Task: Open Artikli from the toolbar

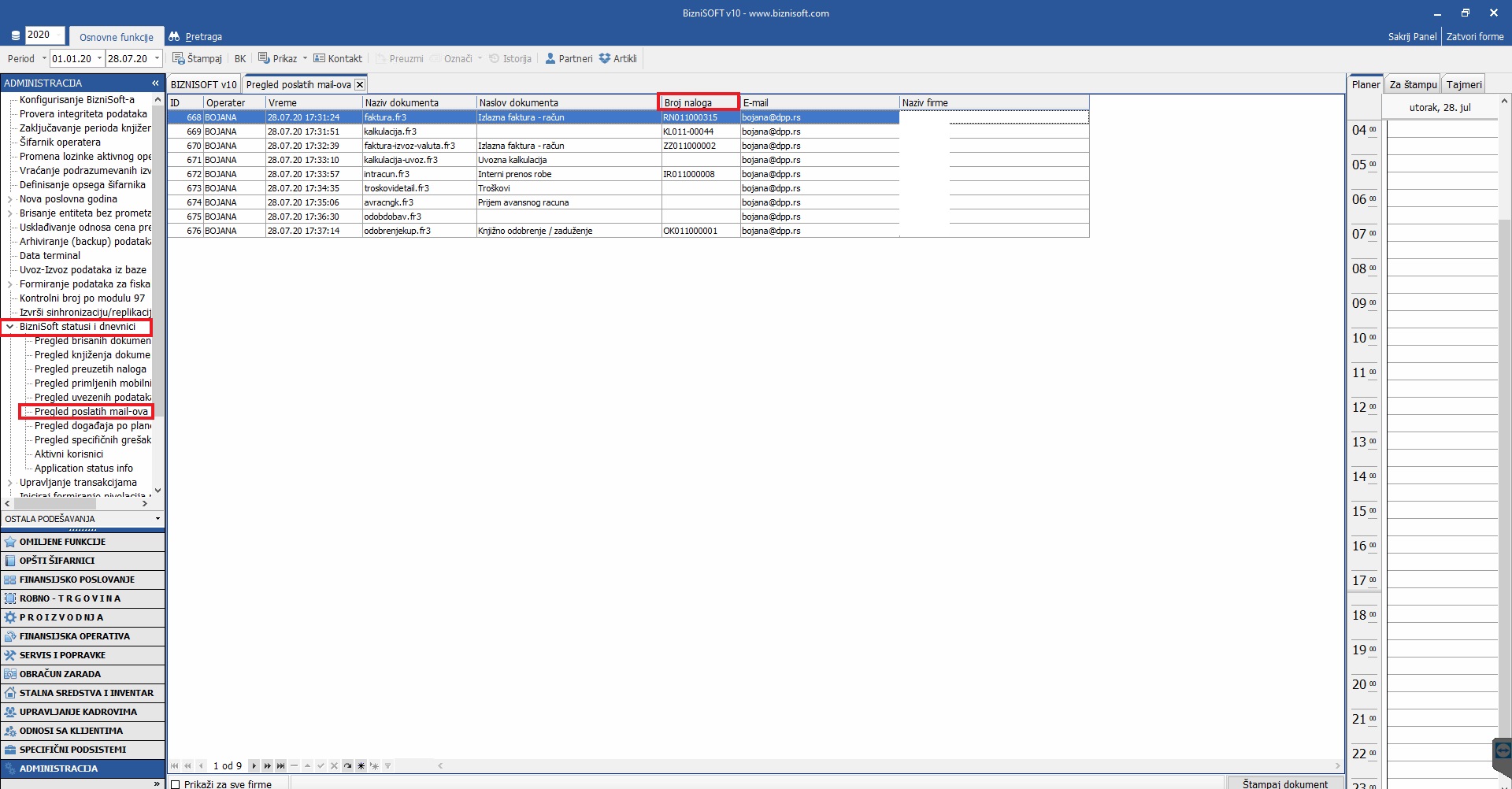Action: click(x=618, y=58)
